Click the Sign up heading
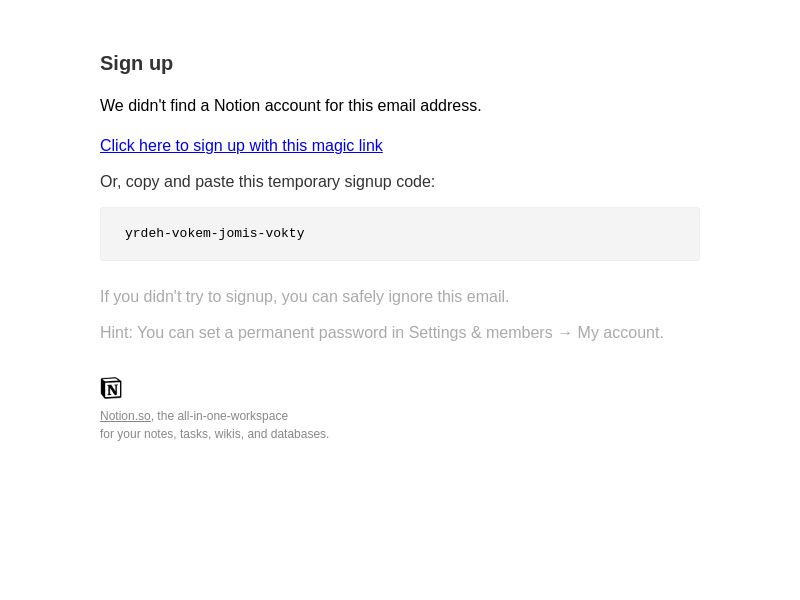Viewport: 800px width, 600px height. [x=136, y=63]
